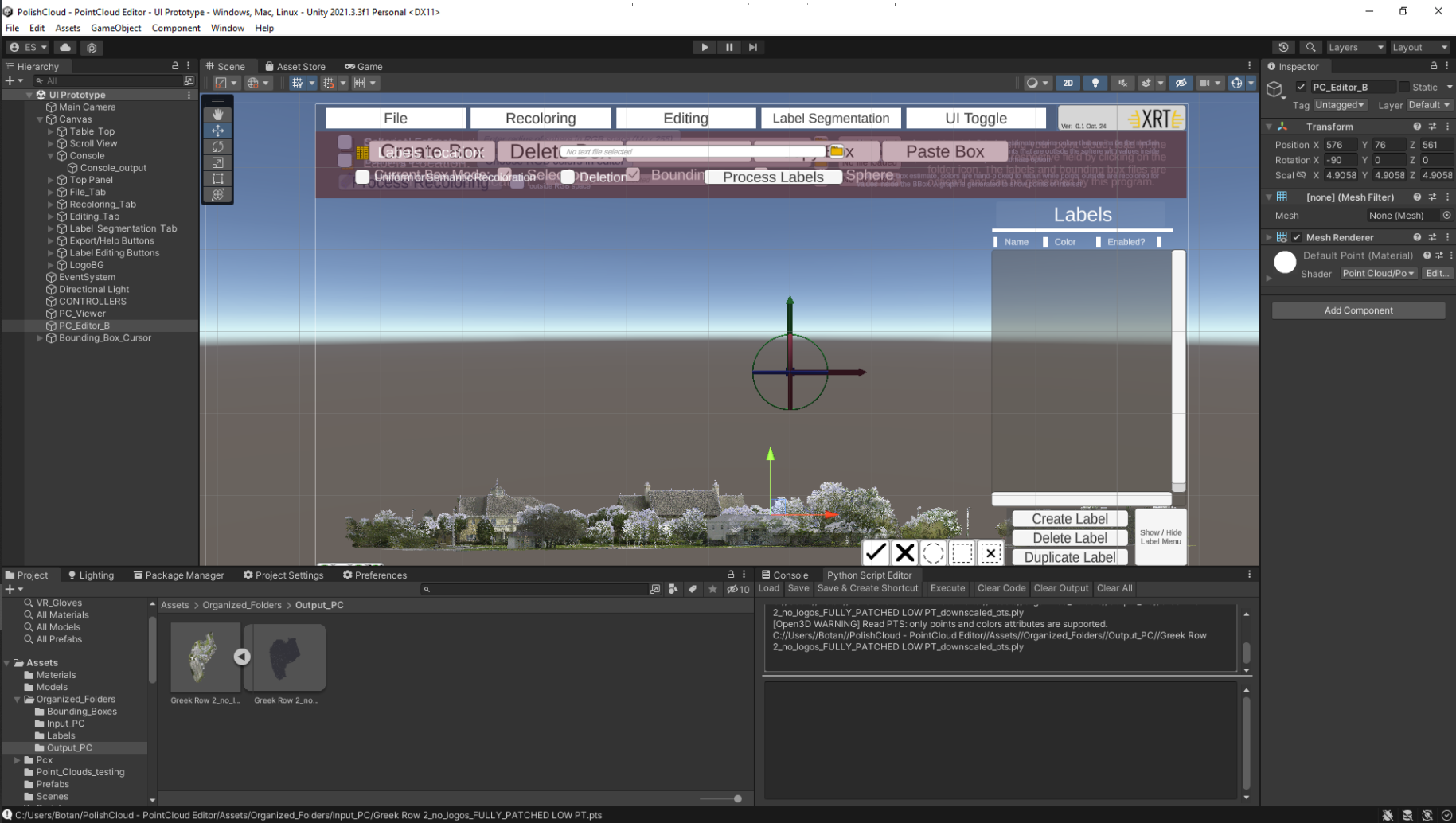Click the Default Point material preview swatch
The image size is (1456, 823).
pos(1285,262)
